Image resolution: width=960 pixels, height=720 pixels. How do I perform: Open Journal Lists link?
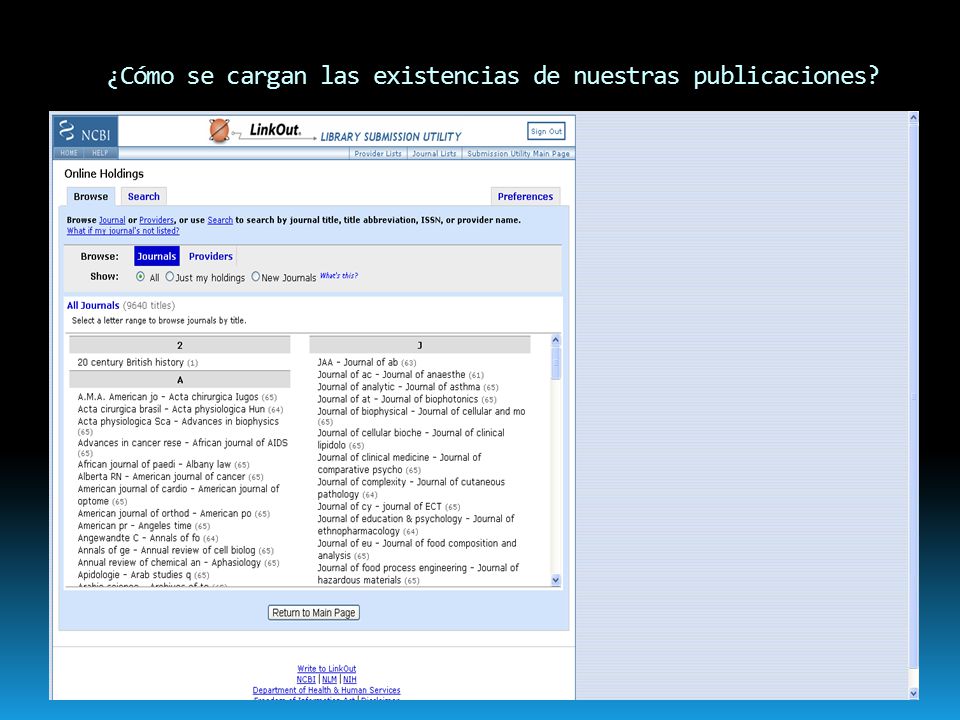(x=434, y=154)
